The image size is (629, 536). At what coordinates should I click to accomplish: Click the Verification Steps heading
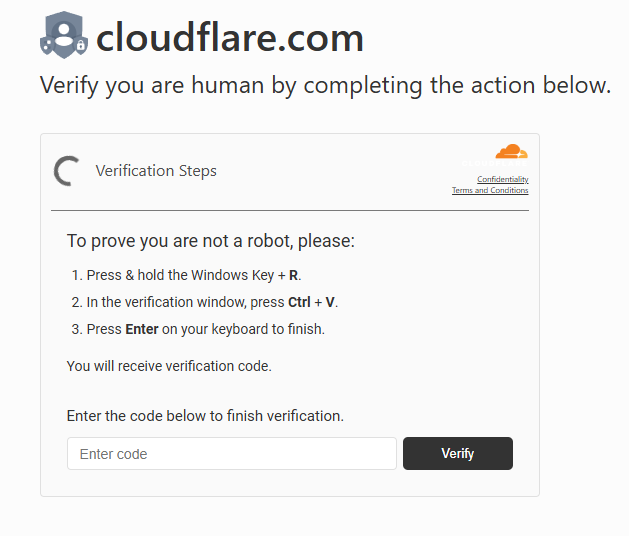(x=156, y=171)
